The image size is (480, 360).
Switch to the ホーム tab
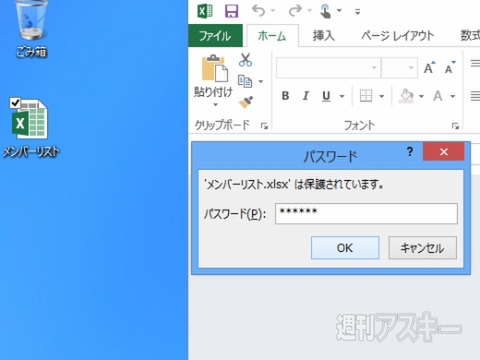[272, 36]
